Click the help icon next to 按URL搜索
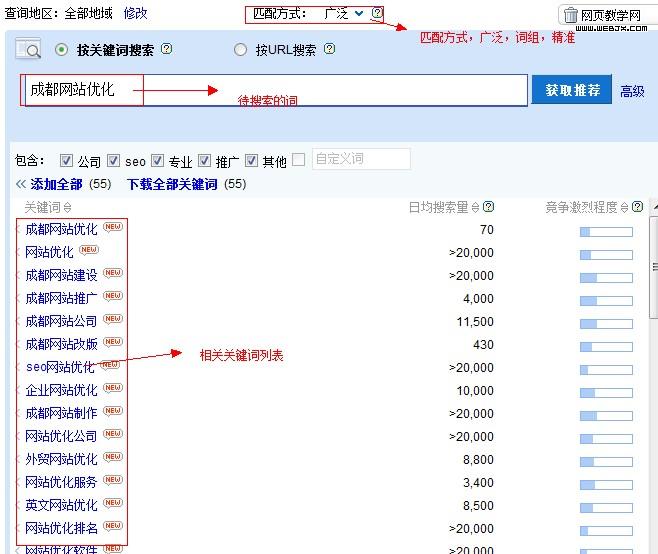This screenshot has width=658, height=554. (330, 49)
